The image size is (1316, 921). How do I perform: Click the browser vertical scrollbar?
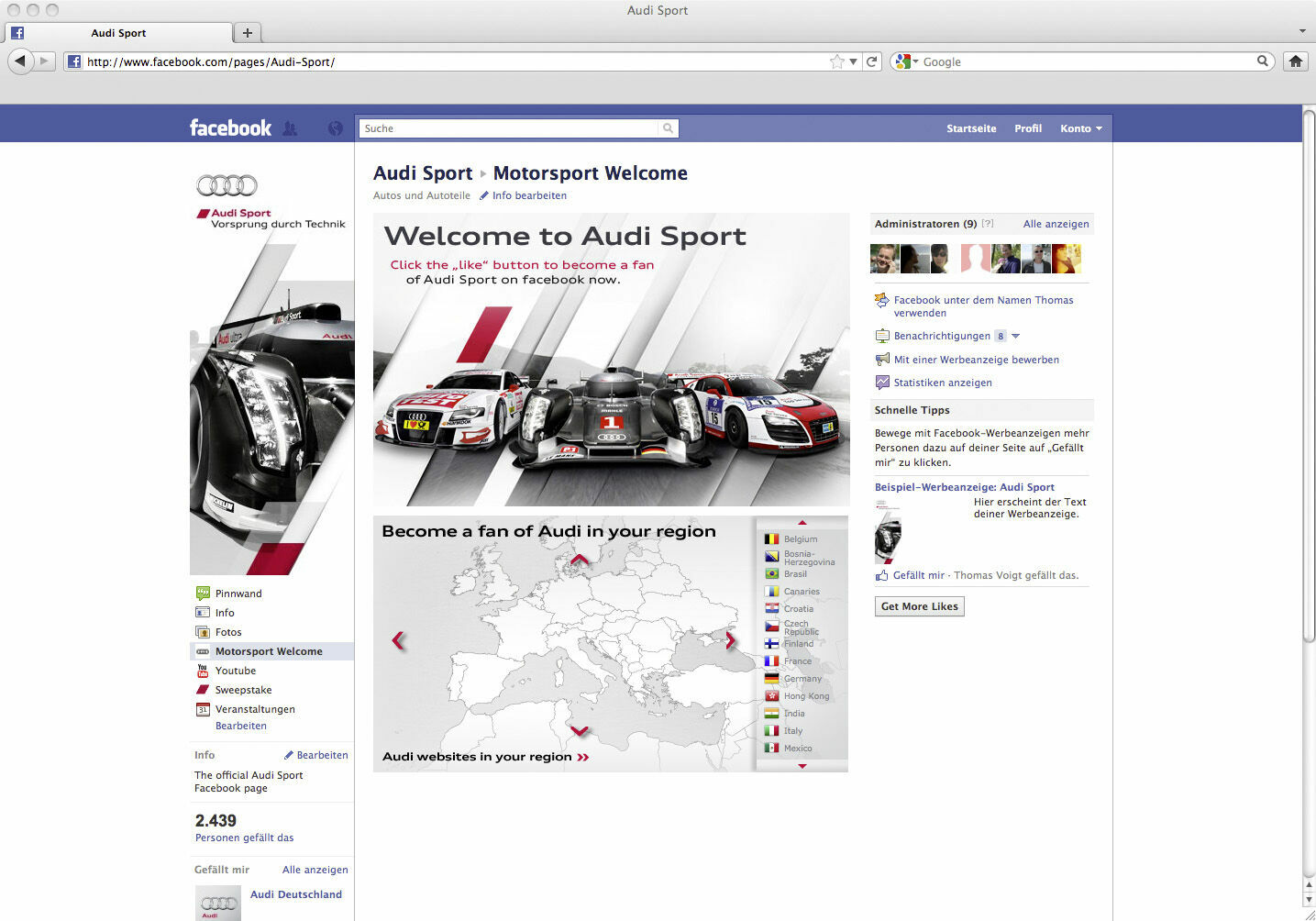(1309, 376)
